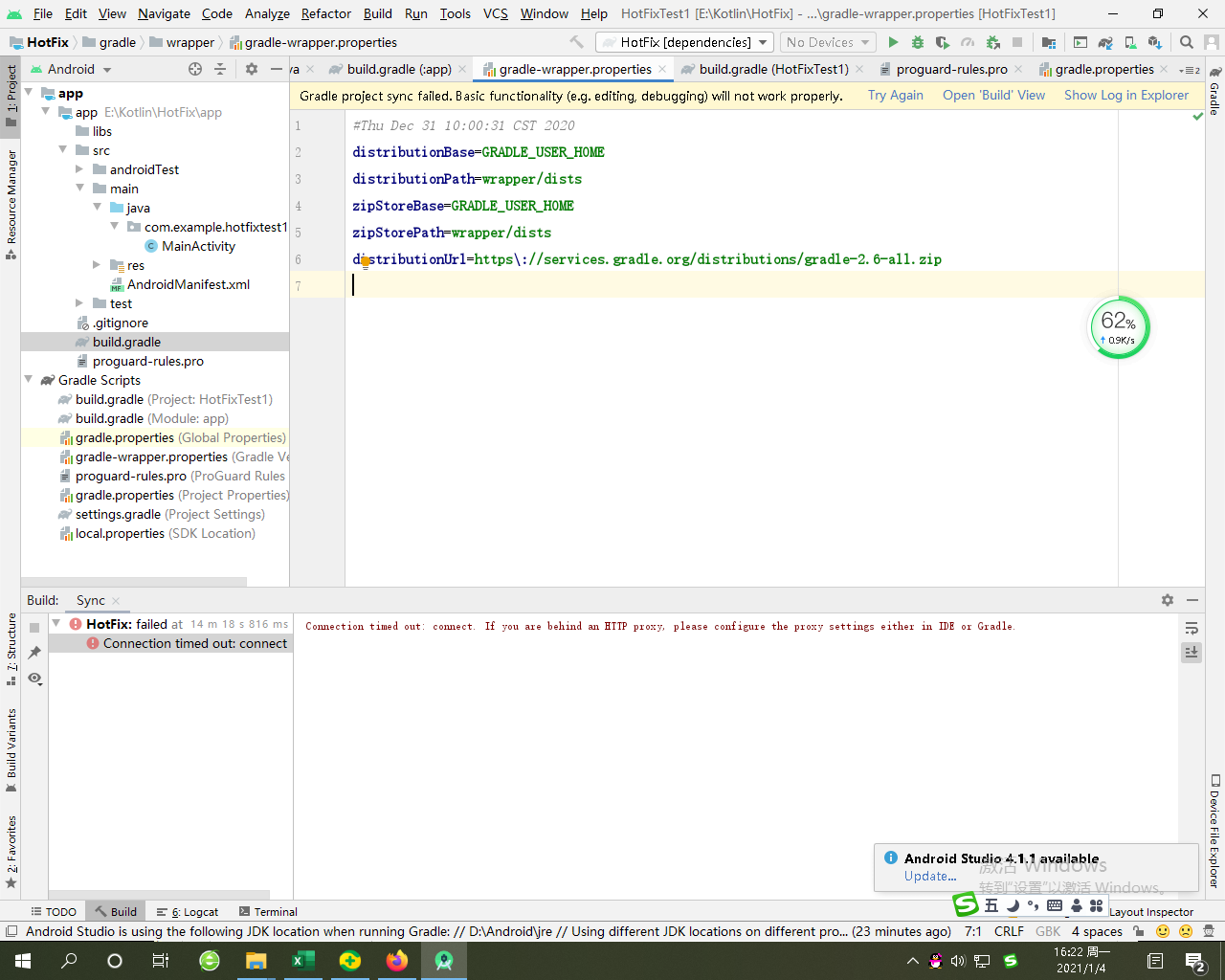Toggle the Device File Explorer tool window button
Viewport: 1225px width, 980px height.
click(1214, 831)
